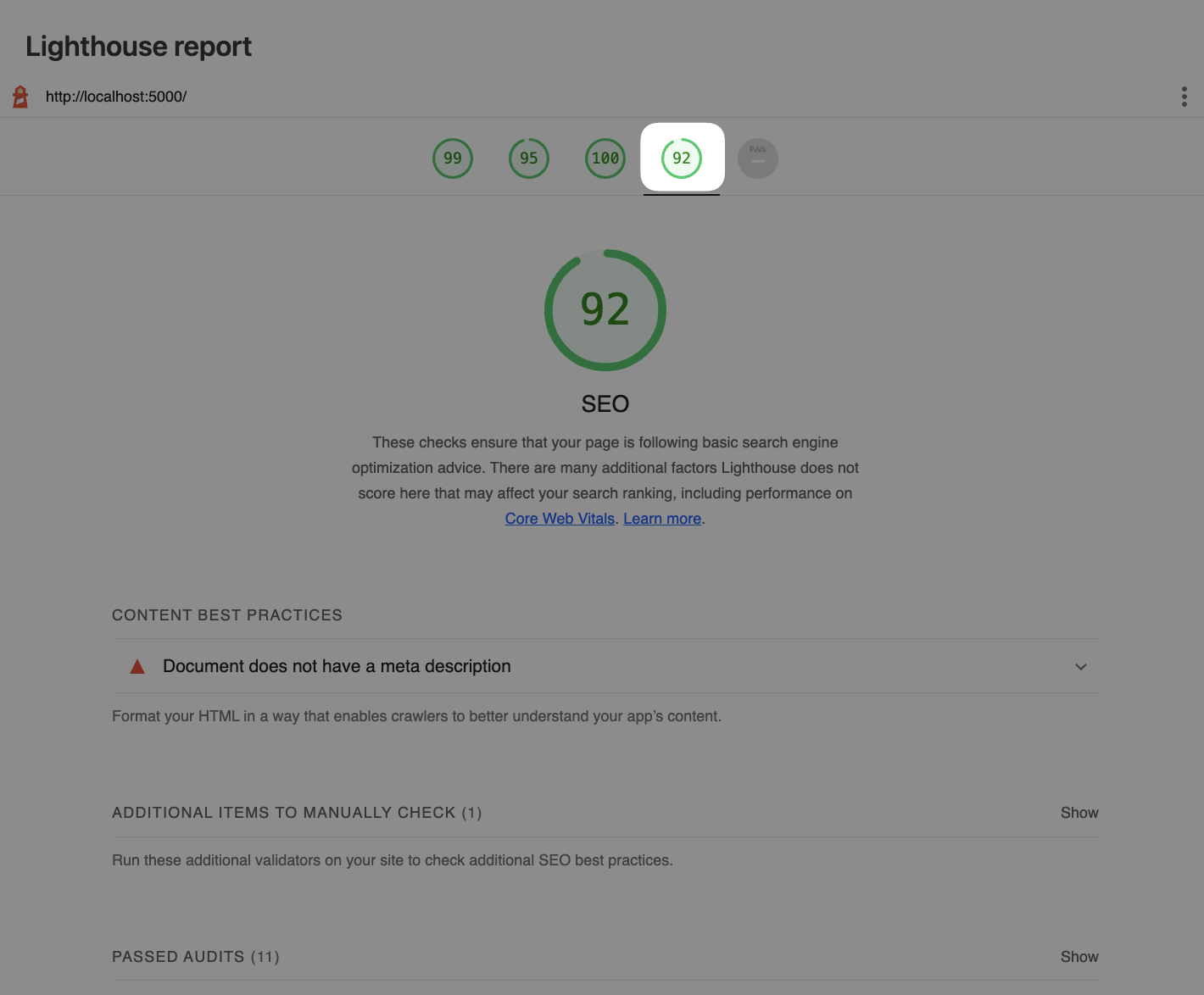Image resolution: width=1204 pixels, height=995 pixels.
Task: Expand the meta description audit chevron
Action: coord(1080,667)
